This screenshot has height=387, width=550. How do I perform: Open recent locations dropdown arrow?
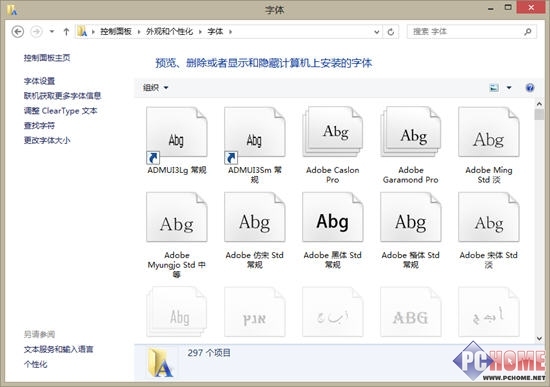[x=52, y=32]
